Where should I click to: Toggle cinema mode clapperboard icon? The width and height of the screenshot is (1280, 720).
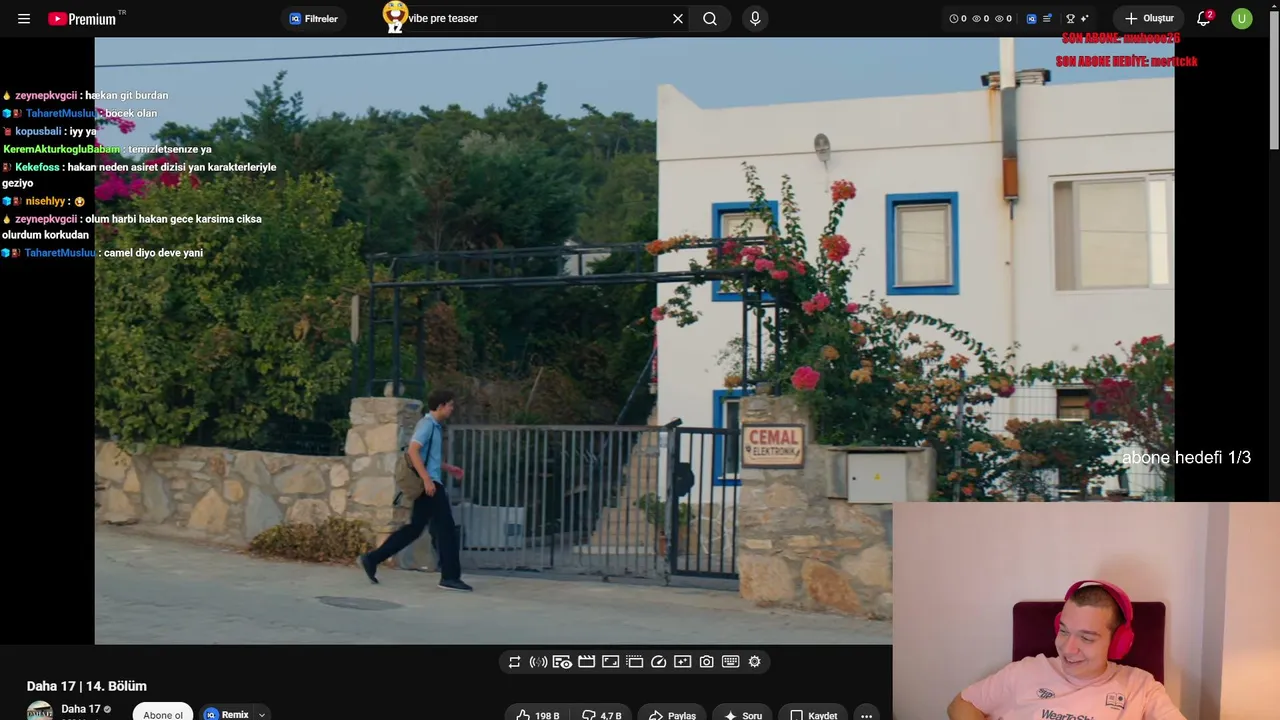click(586, 662)
